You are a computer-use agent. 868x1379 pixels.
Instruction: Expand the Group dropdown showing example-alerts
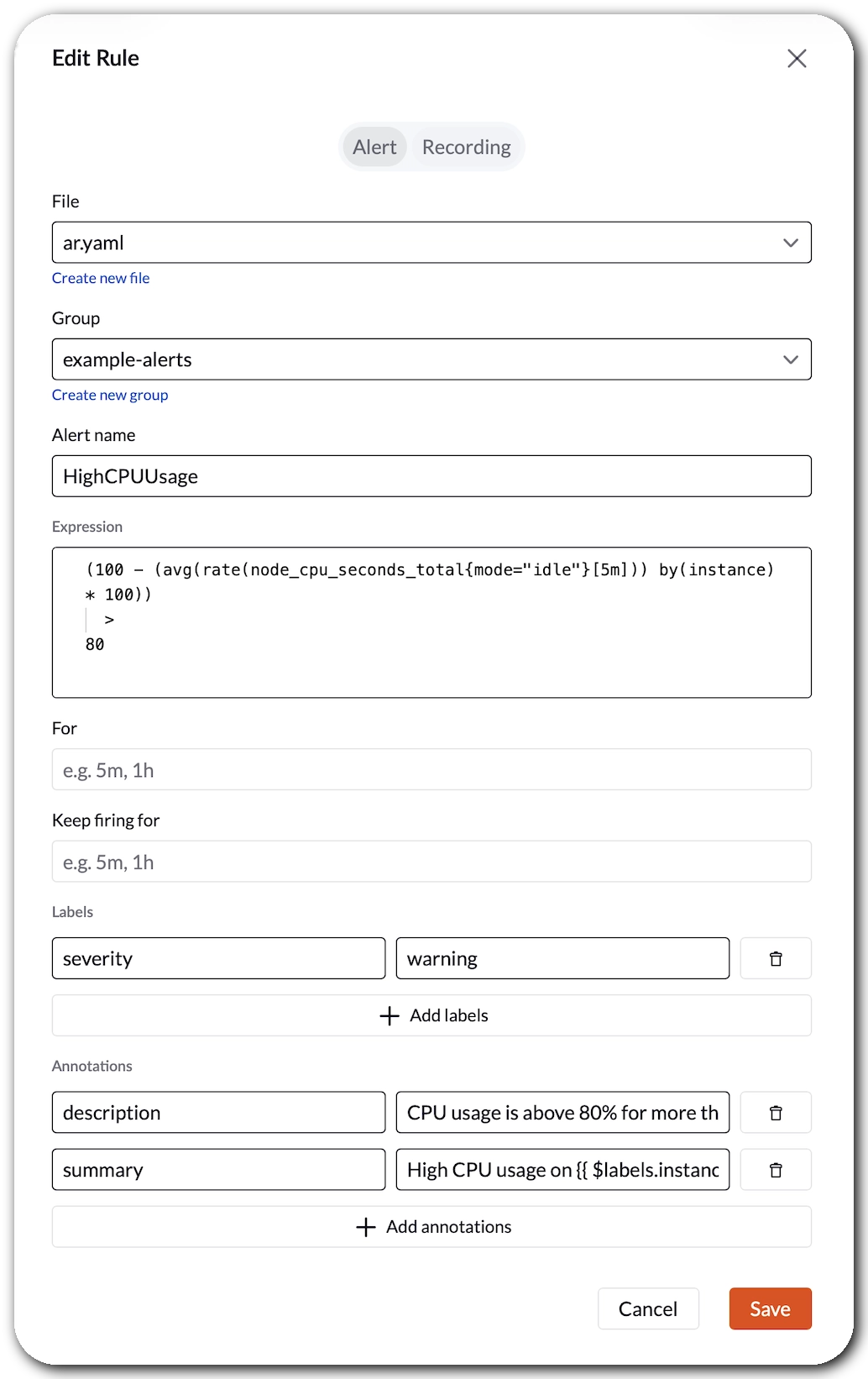(x=431, y=359)
